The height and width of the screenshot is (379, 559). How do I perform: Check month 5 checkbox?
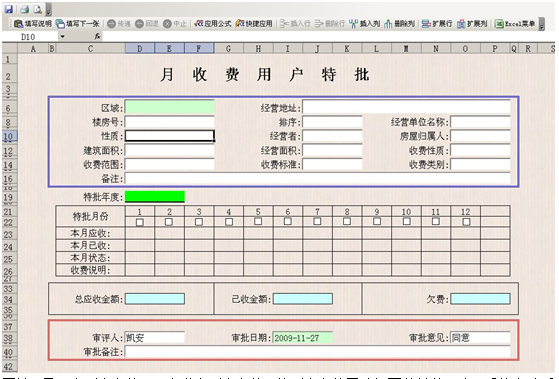pos(258,221)
